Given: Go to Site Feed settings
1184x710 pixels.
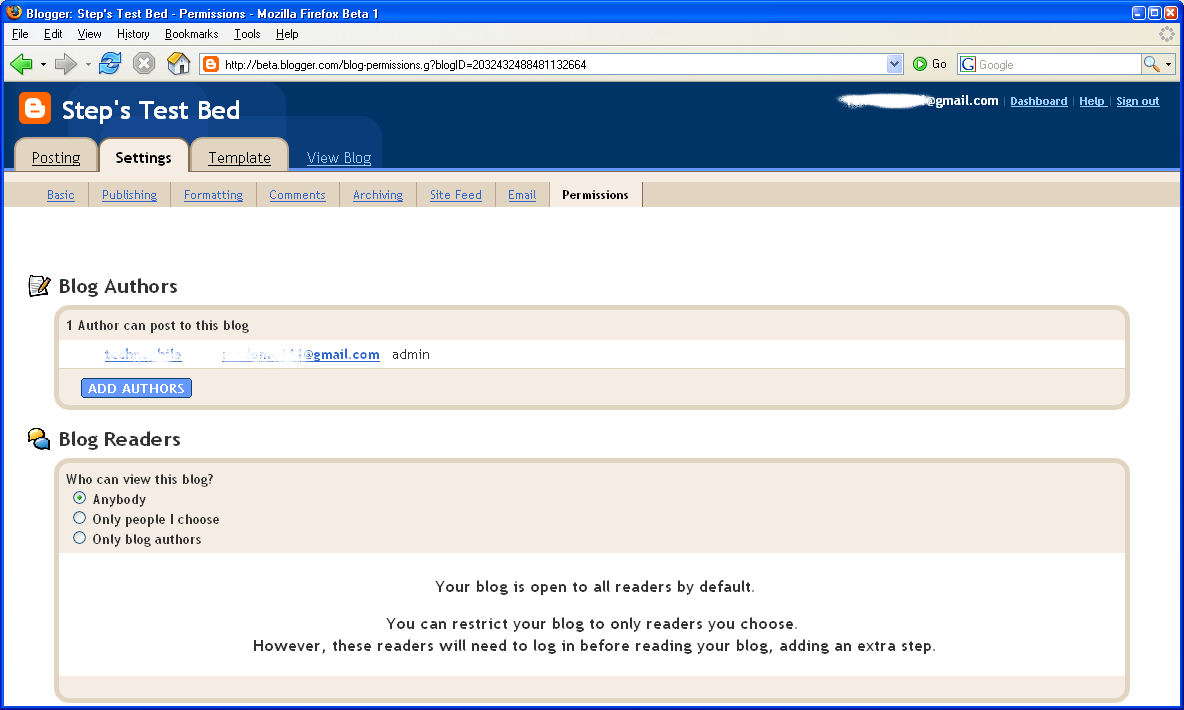Looking at the screenshot, I should [x=455, y=195].
